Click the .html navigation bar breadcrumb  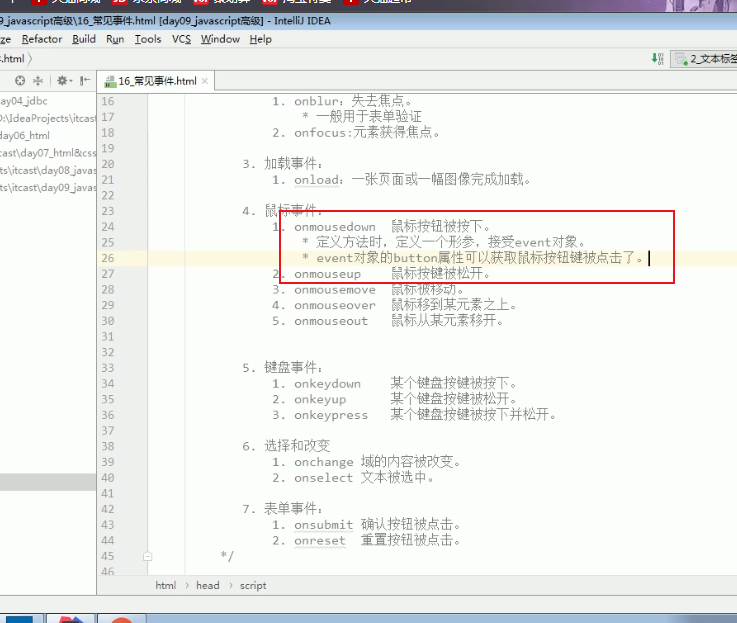pyautogui.click(x=12, y=59)
